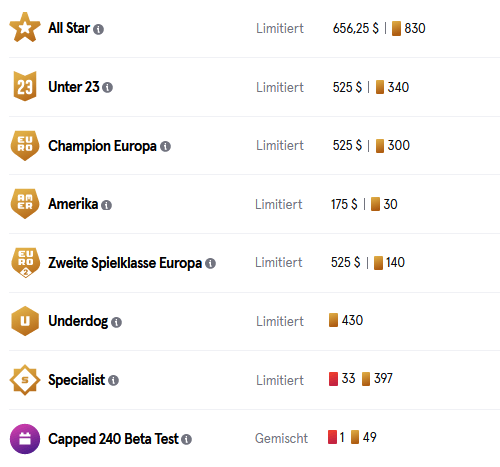The height and width of the screenshot is (467, 500).
Task: Show info for Champion Europa
Action: [165, 146]
